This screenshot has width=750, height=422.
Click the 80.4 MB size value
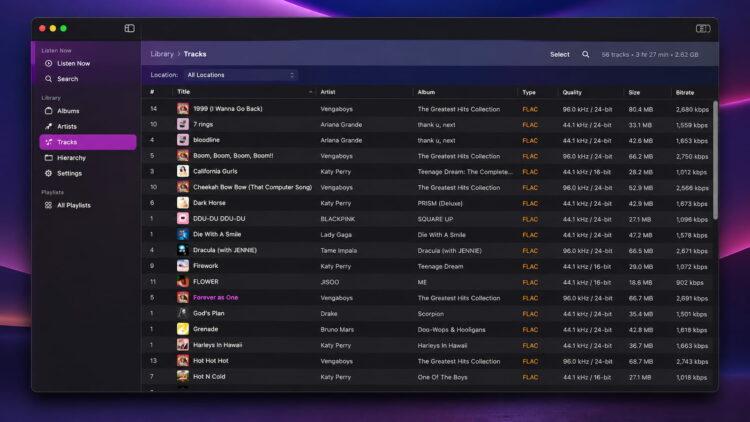[640, 109]
